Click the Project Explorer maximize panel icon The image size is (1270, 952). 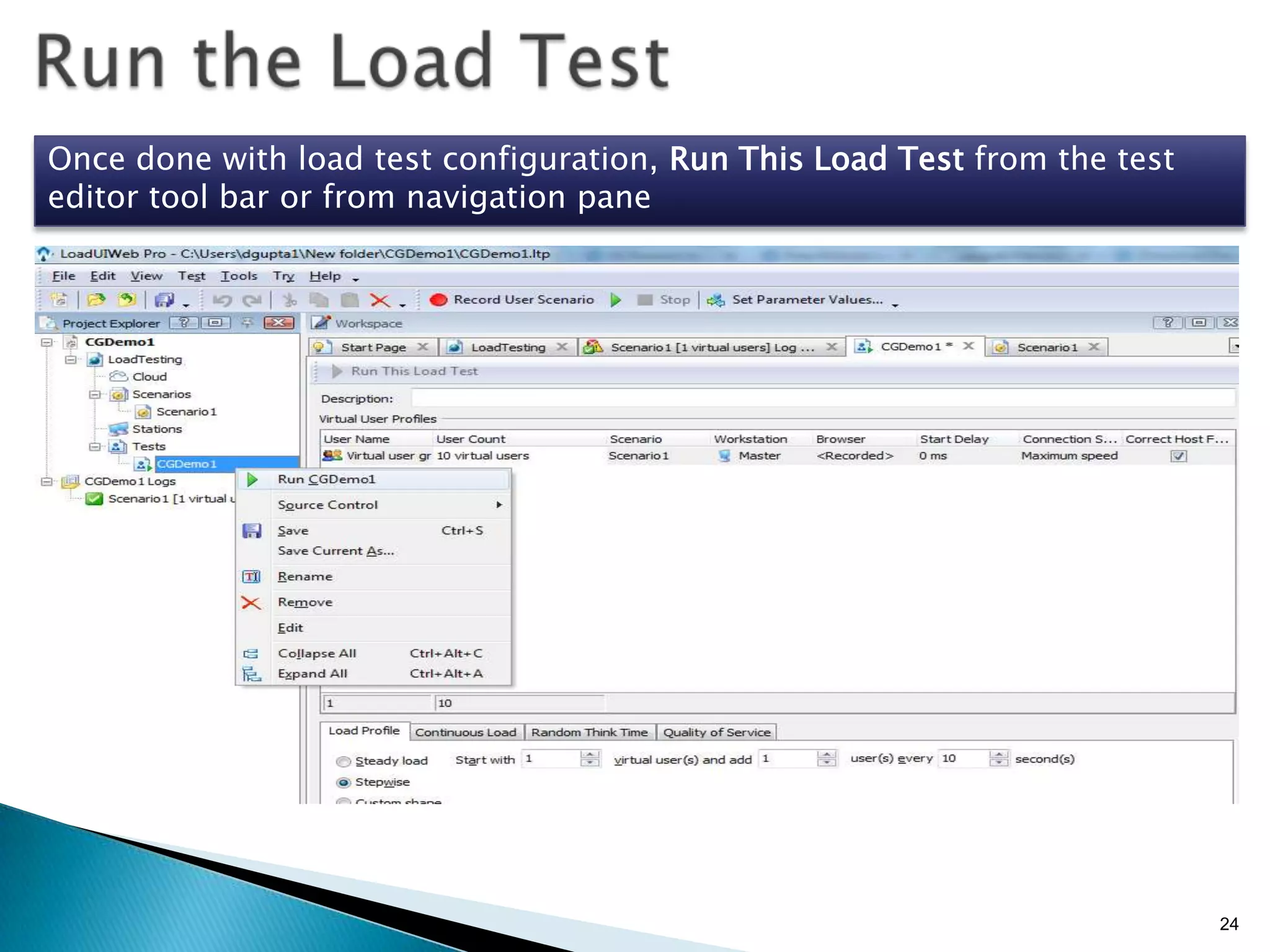pos(215,323)
